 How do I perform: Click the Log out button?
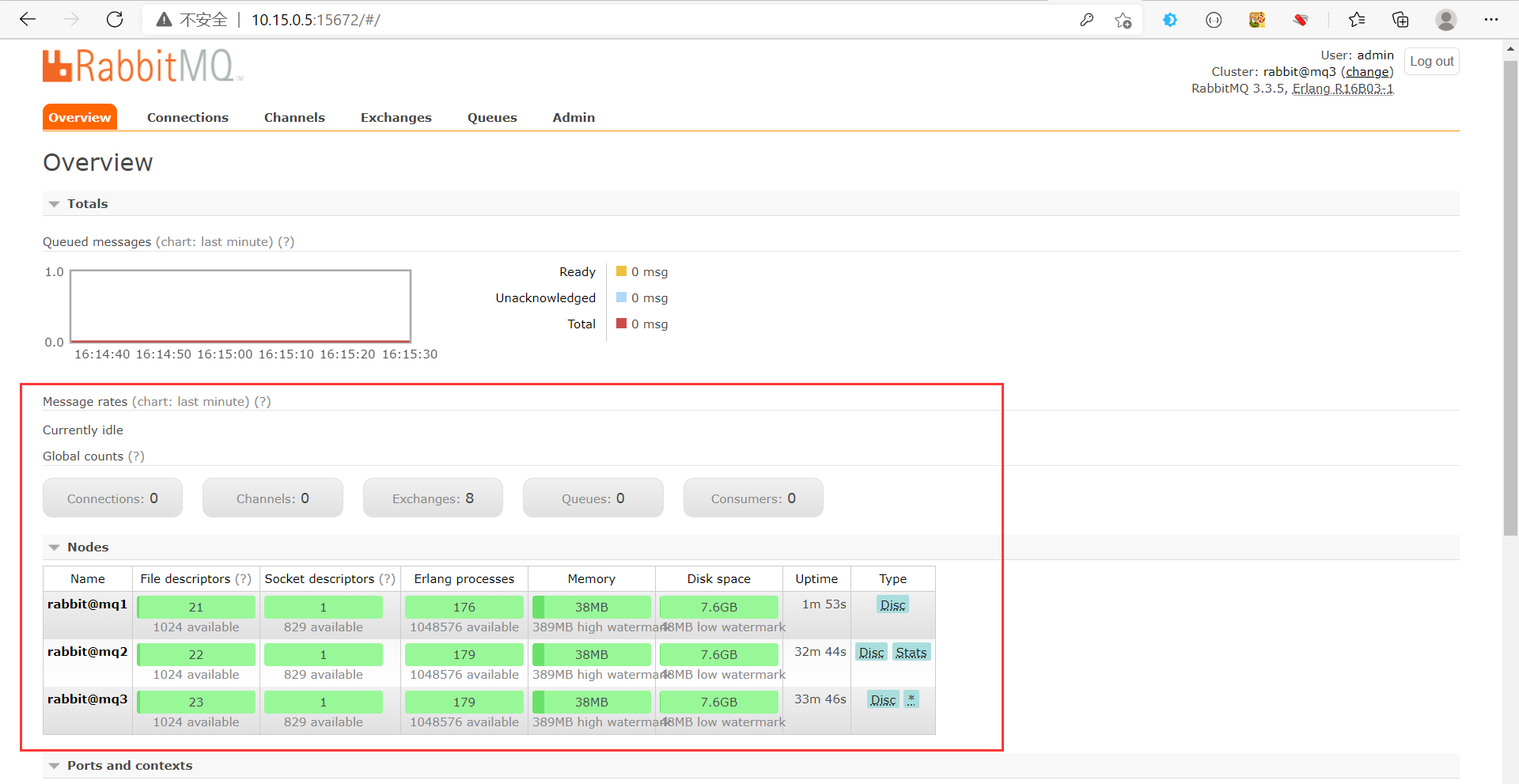tap(1432, 61)
